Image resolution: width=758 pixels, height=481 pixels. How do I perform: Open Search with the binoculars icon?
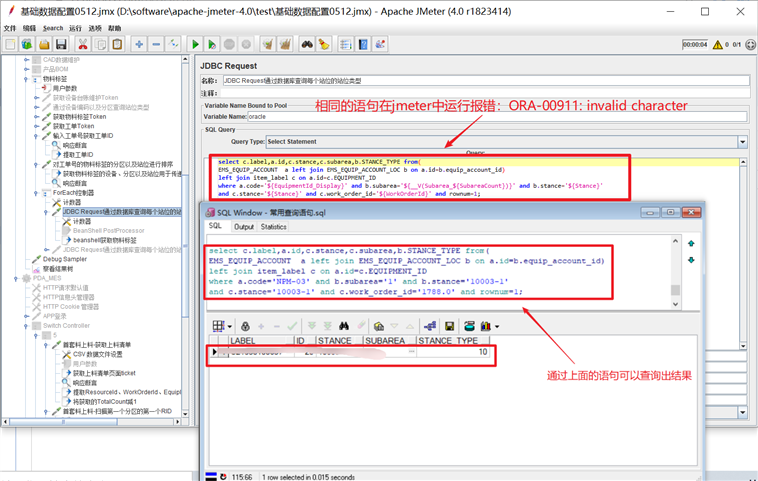pyautogui.click(x=307, y=44)
